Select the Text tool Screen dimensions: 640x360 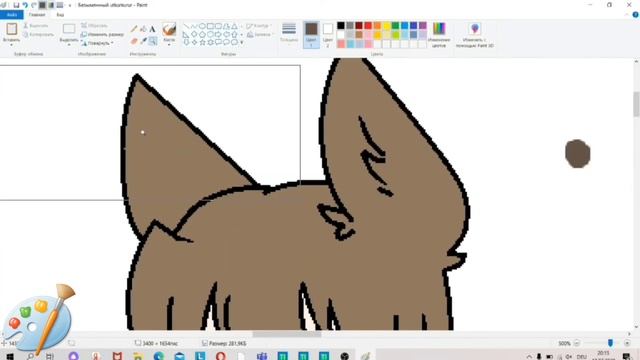pyautogui.click(x=152, y=29)
